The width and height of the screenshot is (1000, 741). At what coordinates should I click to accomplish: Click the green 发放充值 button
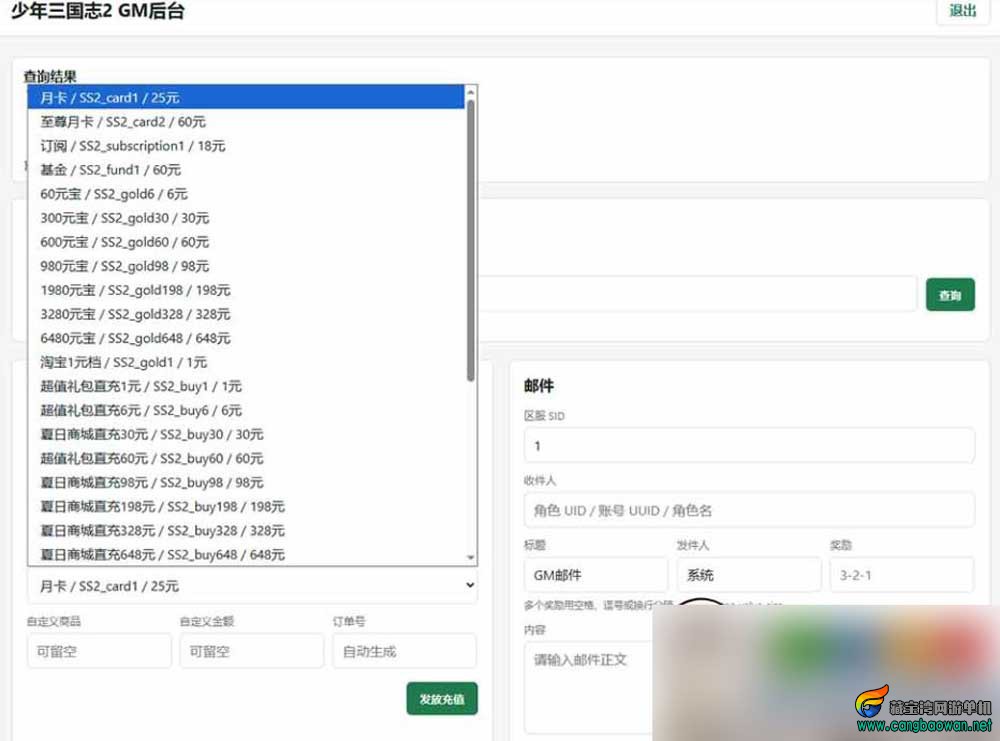441,699
